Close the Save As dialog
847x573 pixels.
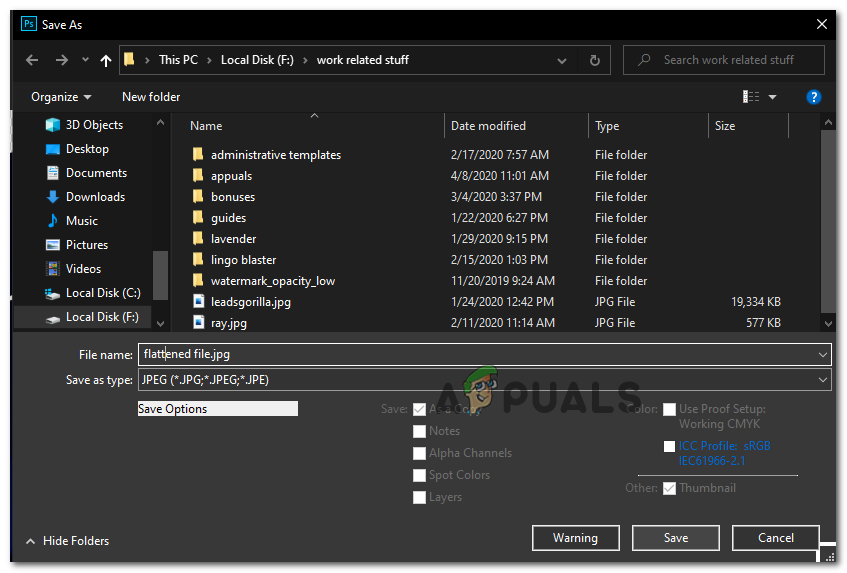coord(822,24)
